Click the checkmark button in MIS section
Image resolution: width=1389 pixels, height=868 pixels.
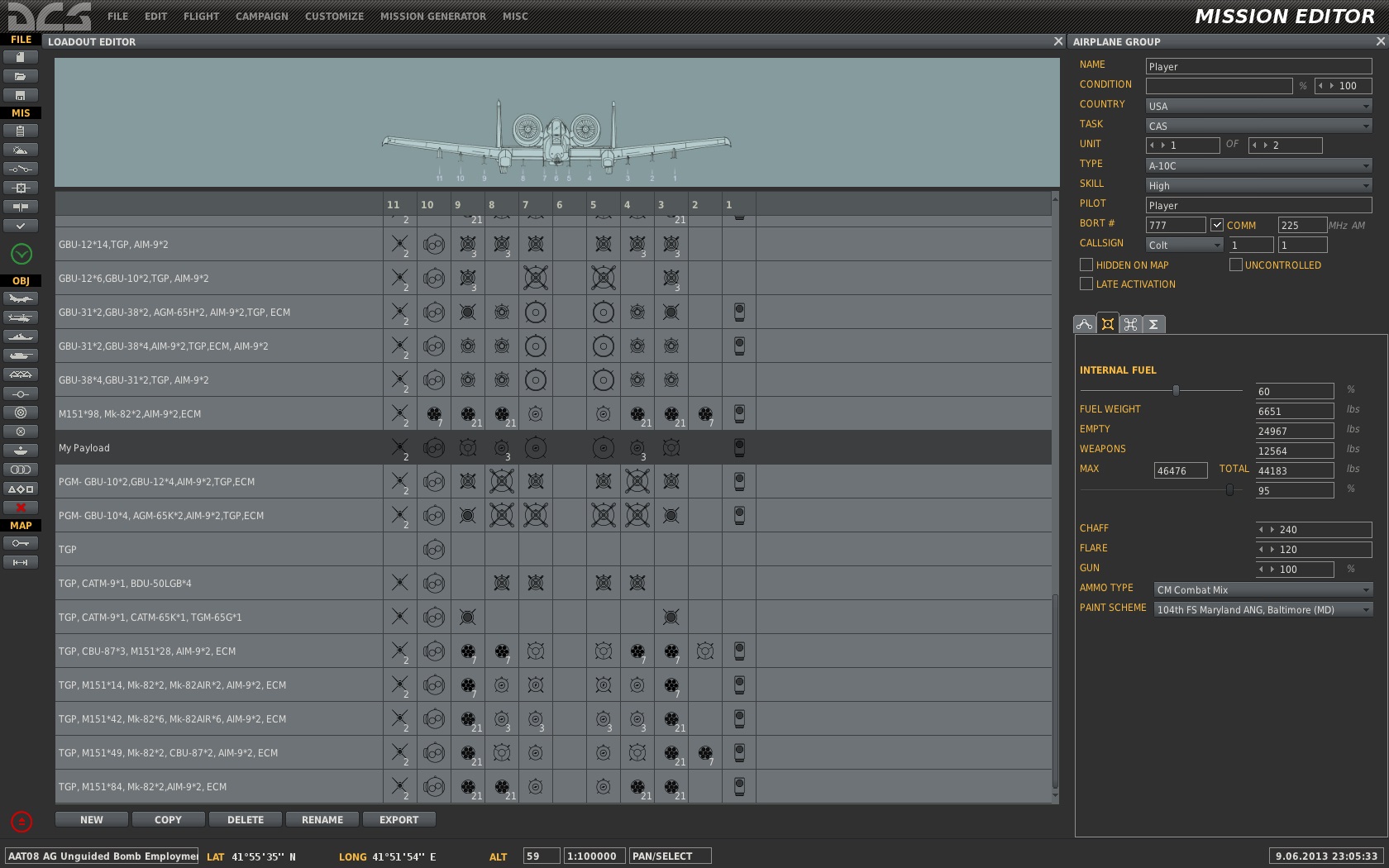click(x=21, y=226)
